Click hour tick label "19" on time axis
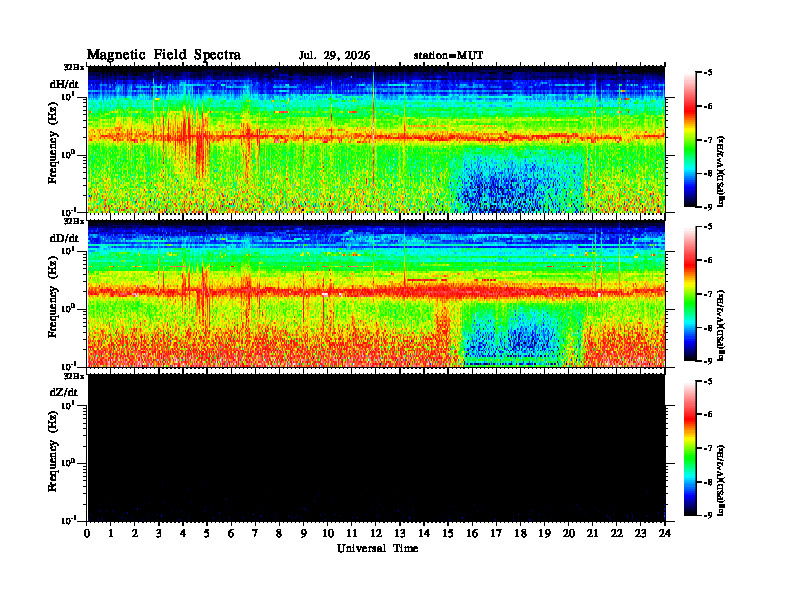Image resolution: width=792 pixels, height=612 pixels. point(544,534)
